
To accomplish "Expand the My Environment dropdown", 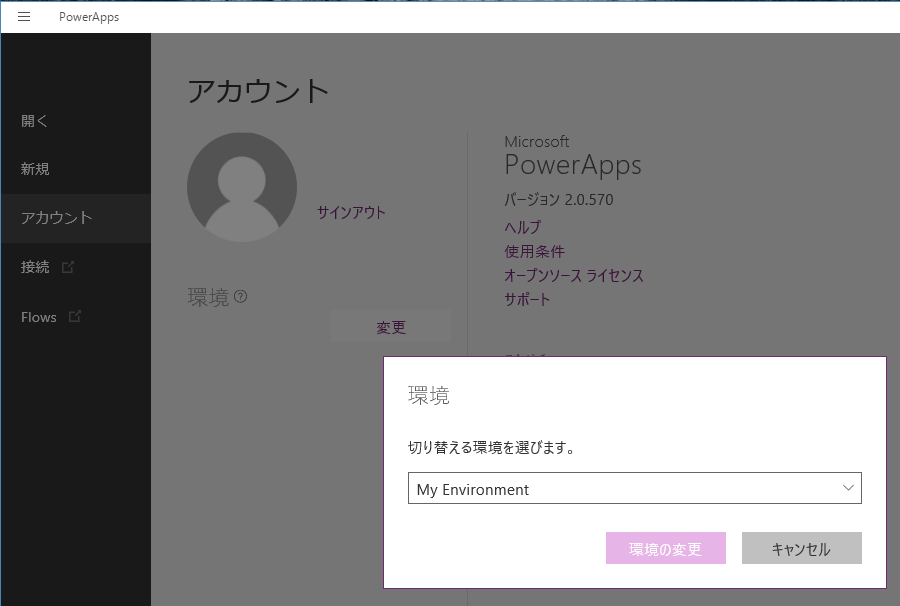I will pos(635,488).
